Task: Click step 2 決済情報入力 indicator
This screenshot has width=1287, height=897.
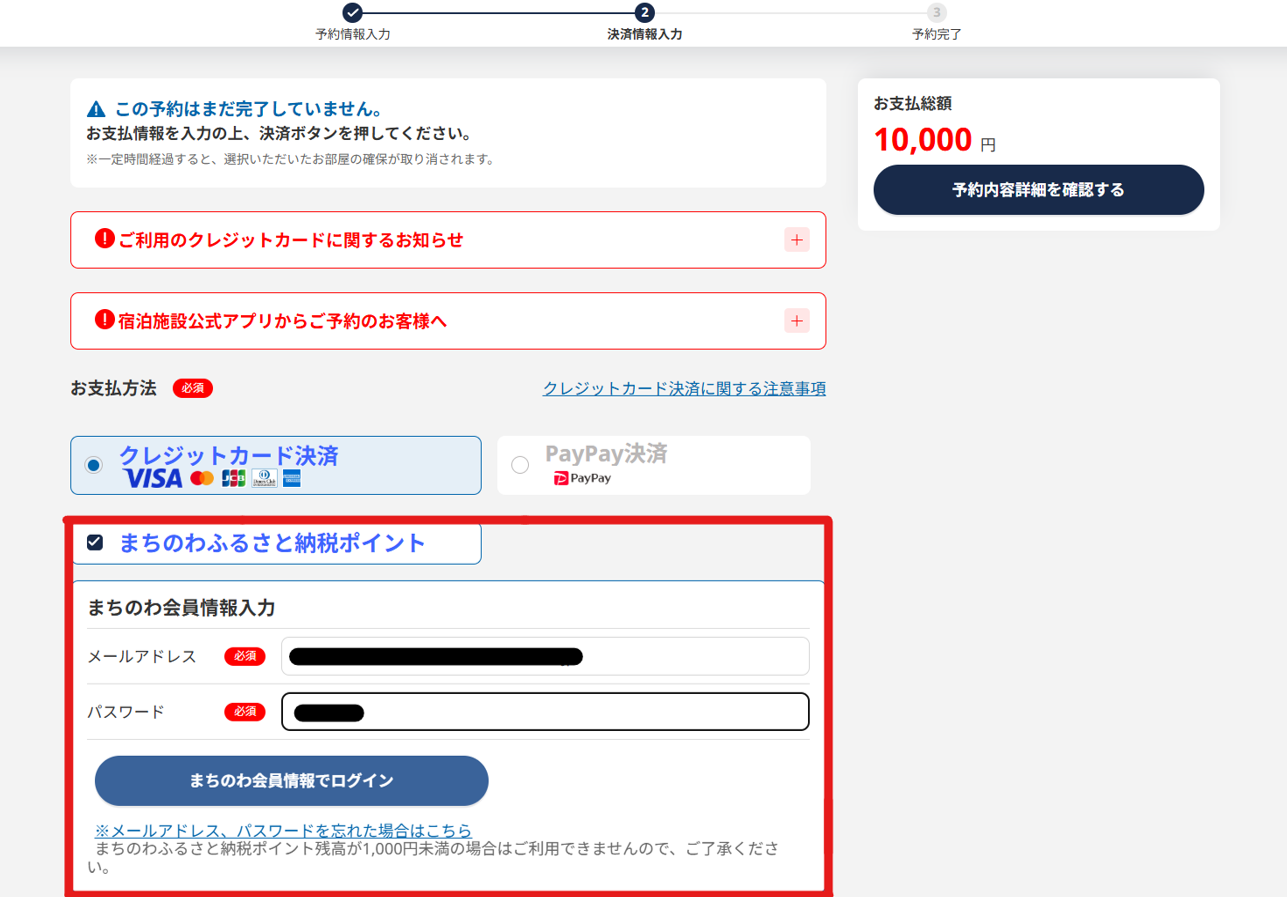Action: pos(645,12)
